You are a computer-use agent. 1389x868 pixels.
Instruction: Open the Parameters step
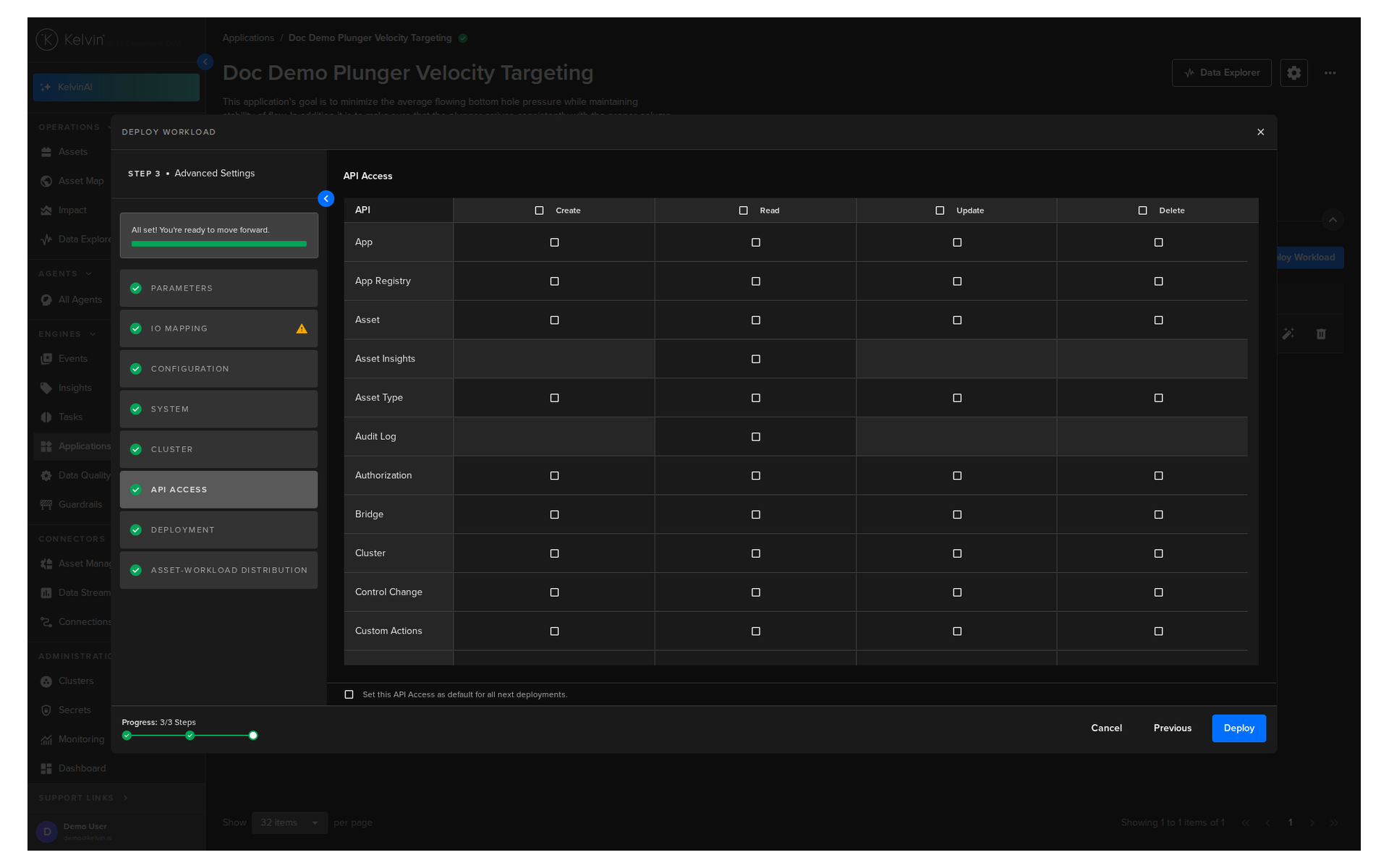218,289
